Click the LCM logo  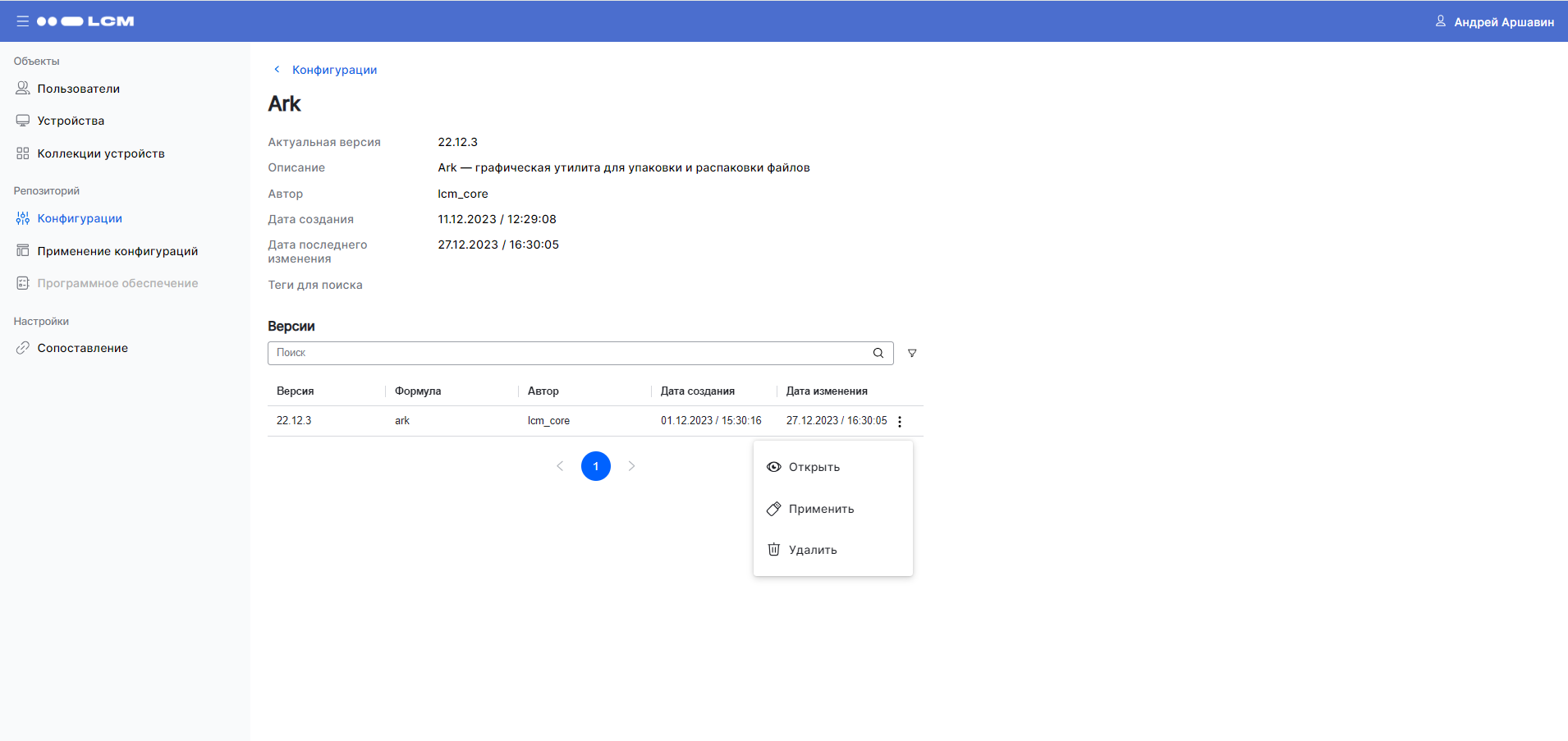coord(86,21)
